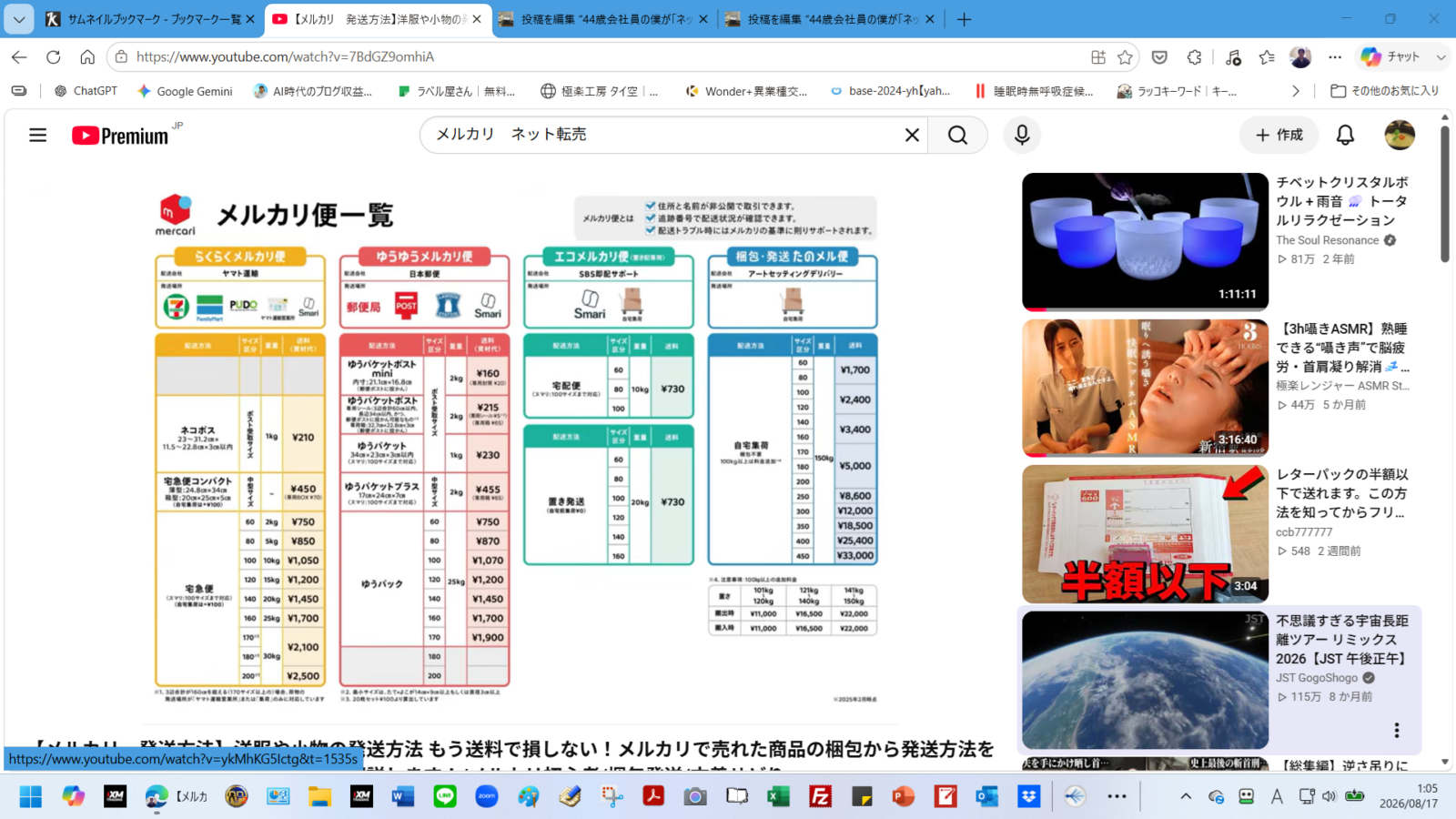The height and width of the screenshot is (819, 1456).
Task: Open the ラッコキーワード bookmark
Action: (1177, 91)
